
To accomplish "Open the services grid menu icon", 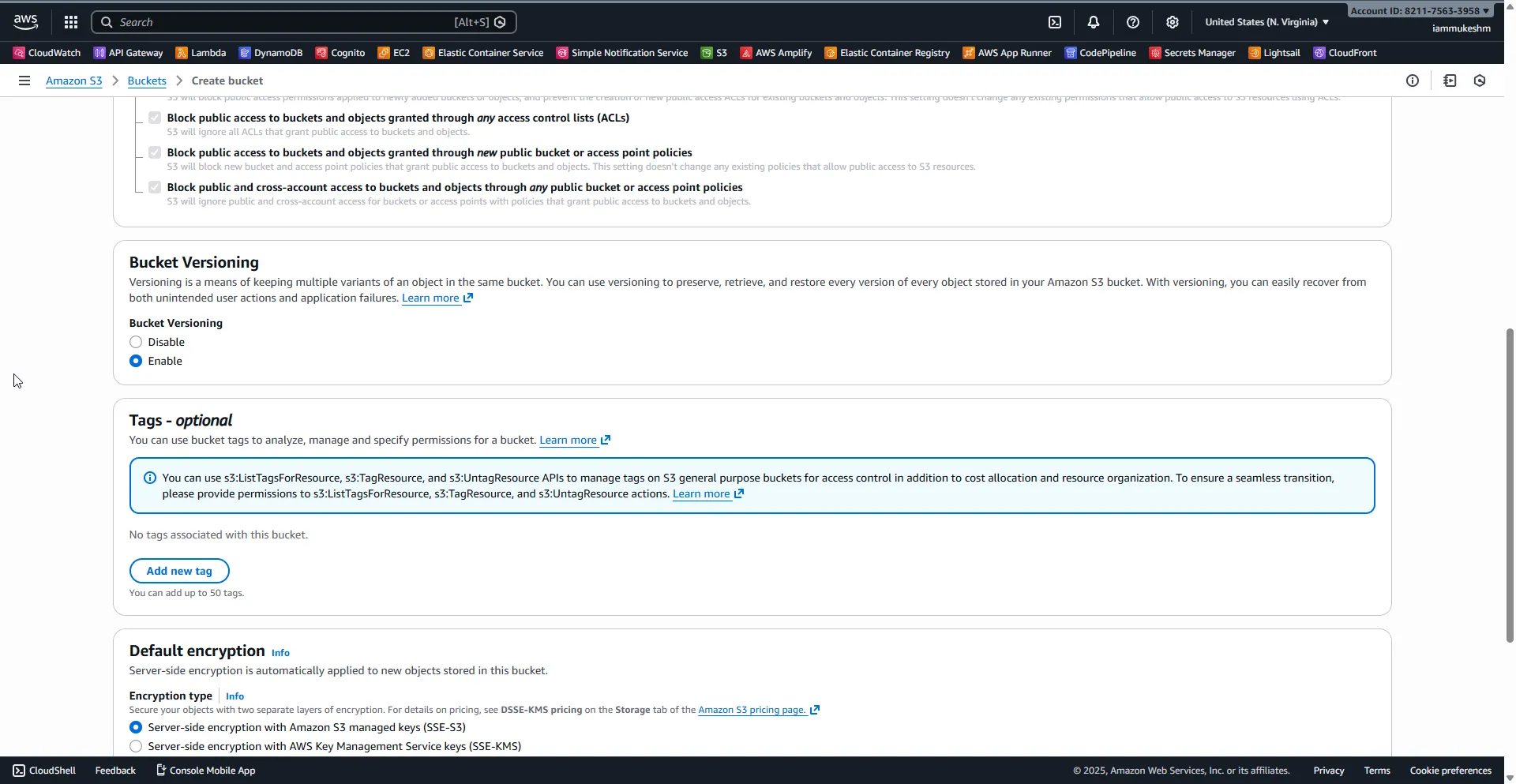I will [x=70, y=21].
